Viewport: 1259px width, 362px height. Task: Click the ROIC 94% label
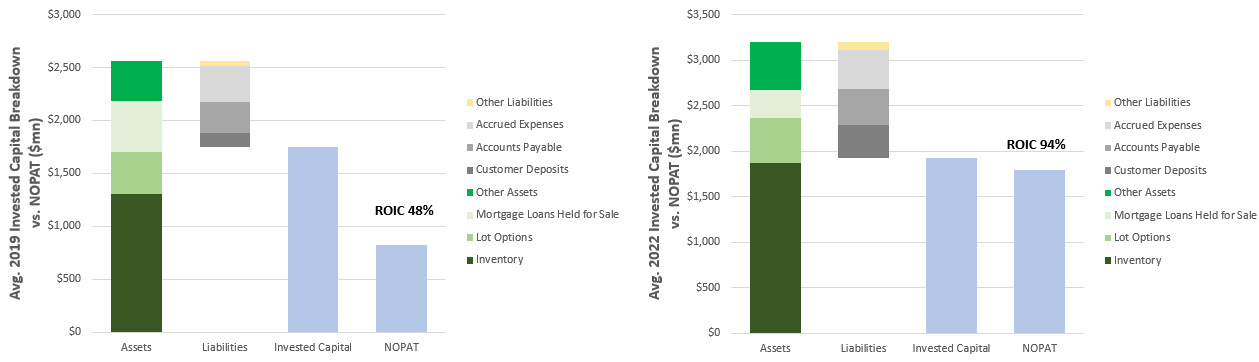[1036, 144]
